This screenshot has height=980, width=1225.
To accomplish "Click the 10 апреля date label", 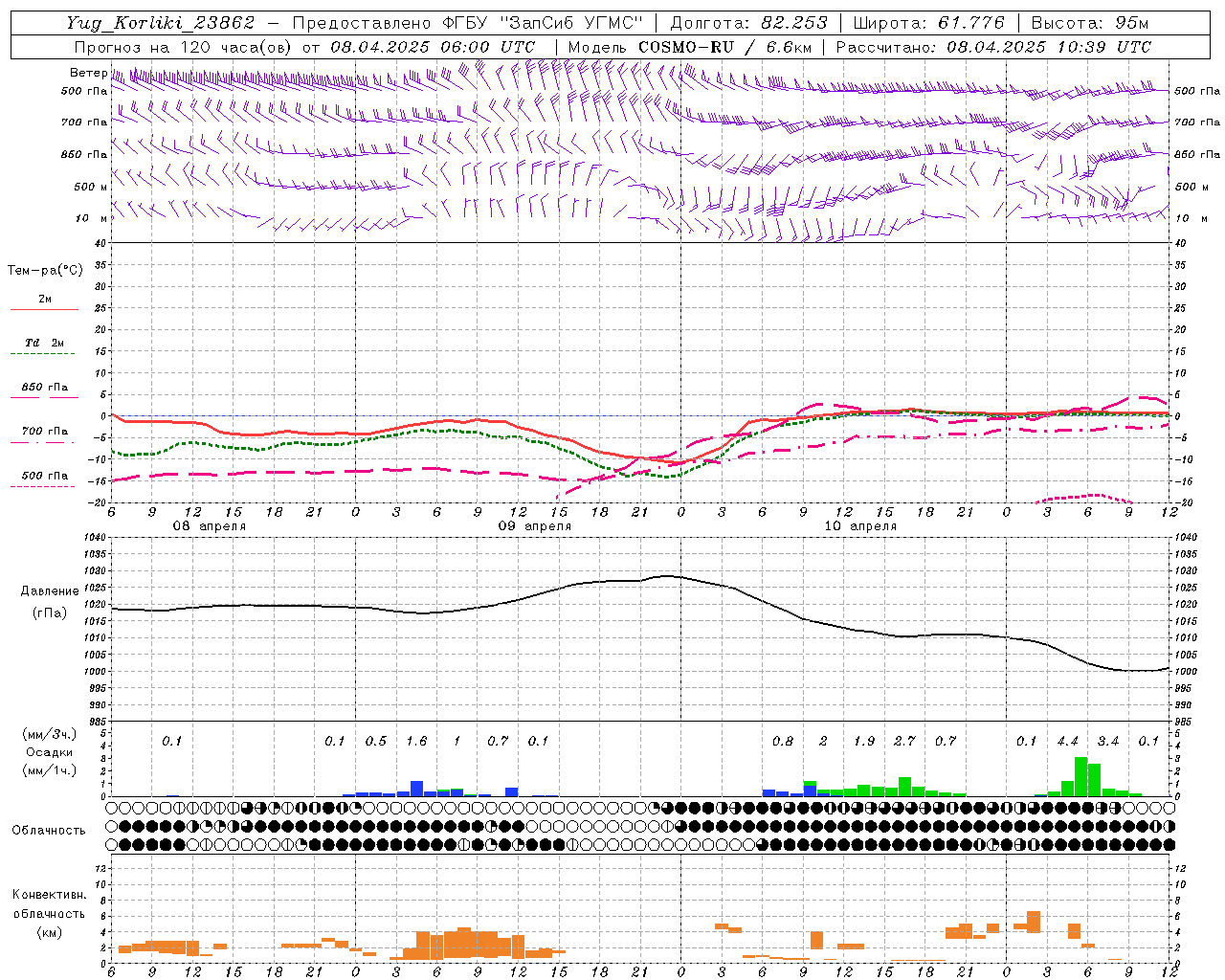I will pos(859,526).
